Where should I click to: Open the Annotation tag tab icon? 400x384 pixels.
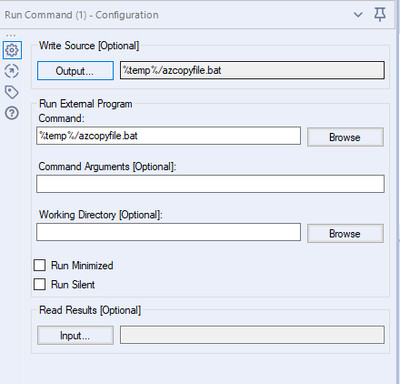pos(12,92)
